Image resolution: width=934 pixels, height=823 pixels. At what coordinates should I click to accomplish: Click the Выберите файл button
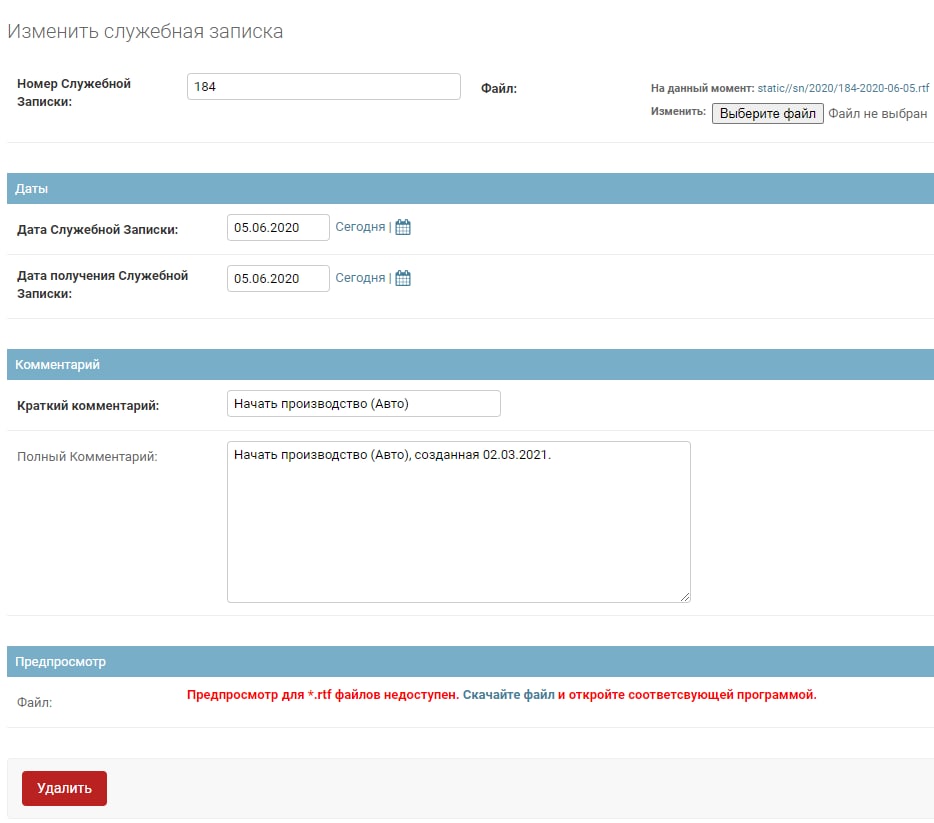click(x=767, y=113)
